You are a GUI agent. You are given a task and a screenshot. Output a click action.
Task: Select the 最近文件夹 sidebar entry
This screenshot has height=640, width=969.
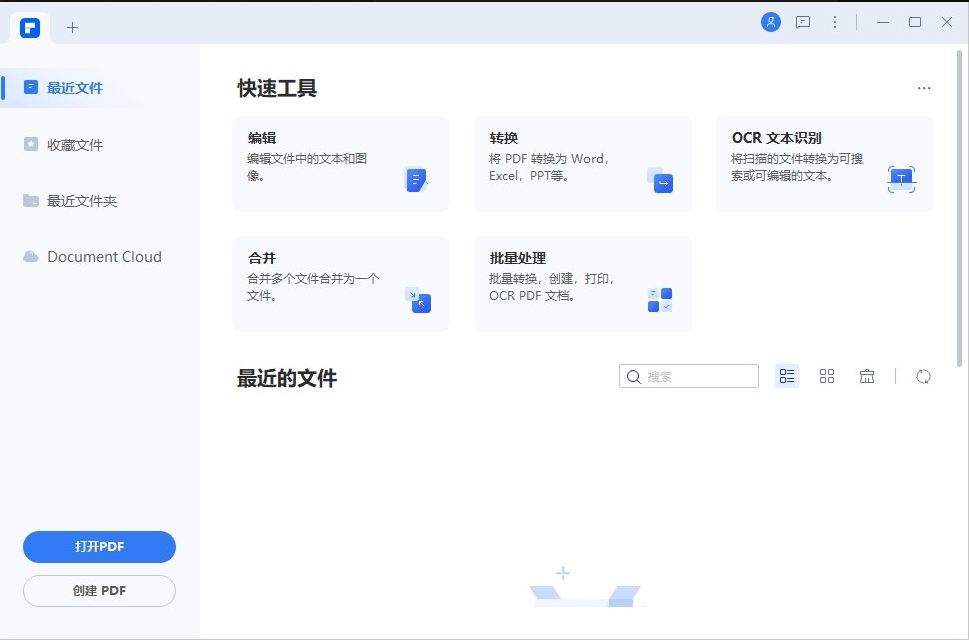(75, 200)
